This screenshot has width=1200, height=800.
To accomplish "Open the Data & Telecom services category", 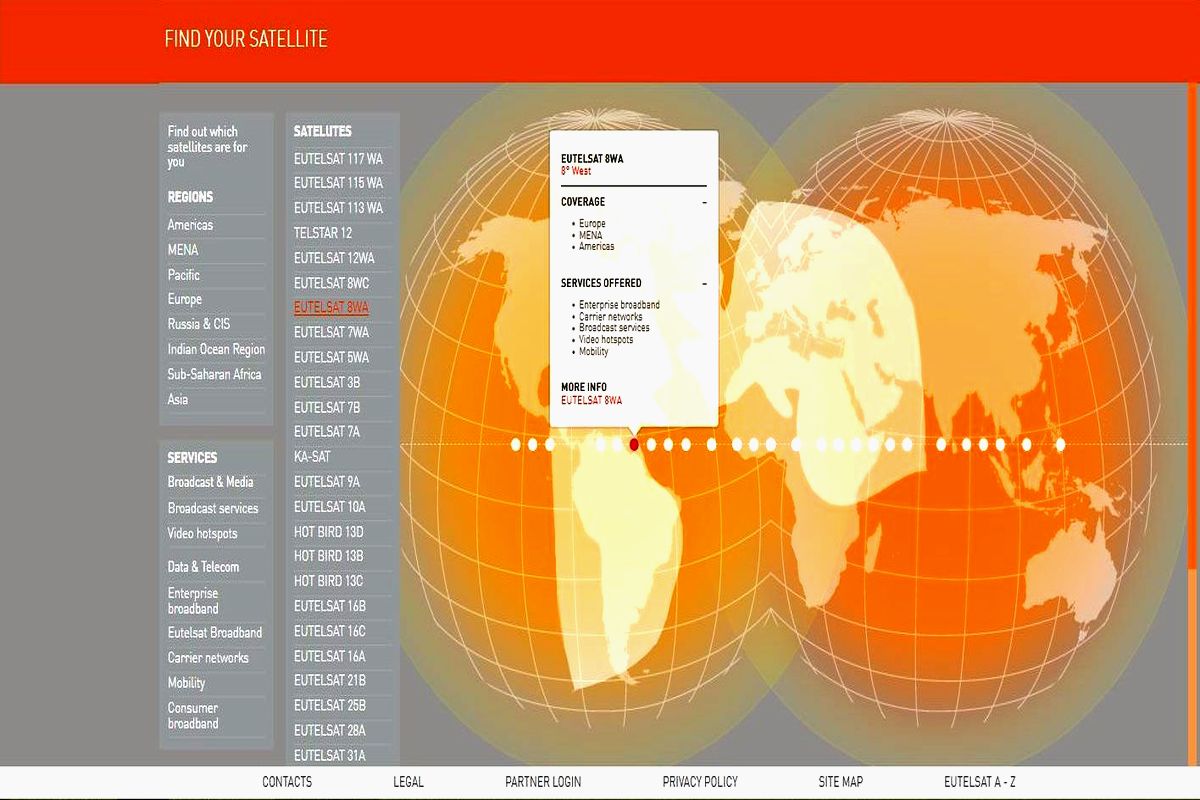I will (x=204, y=567).
